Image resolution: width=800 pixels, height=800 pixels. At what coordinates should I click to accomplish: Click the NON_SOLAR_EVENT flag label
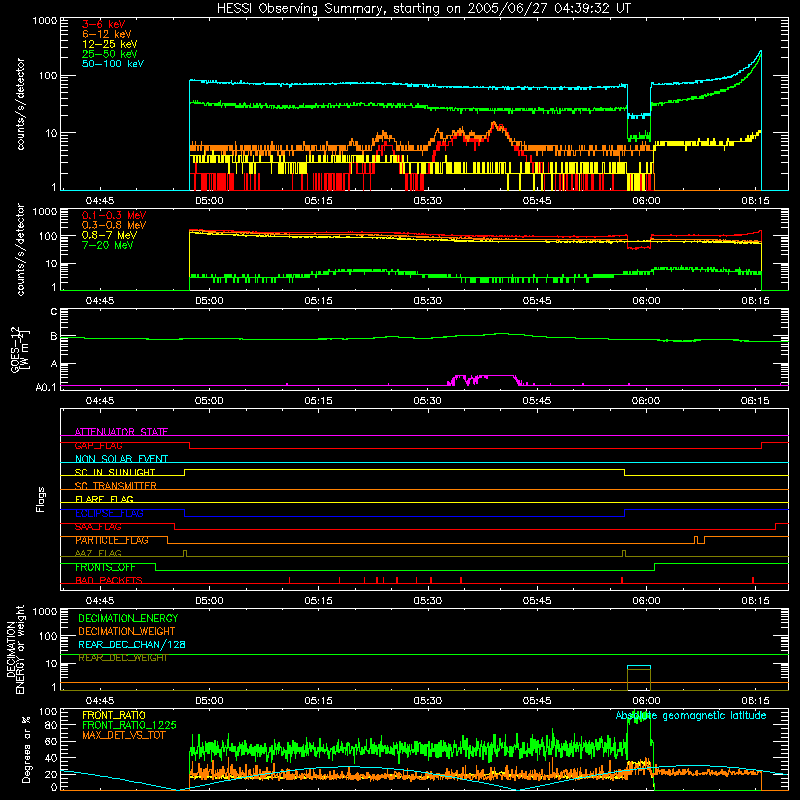coord(121,459)
